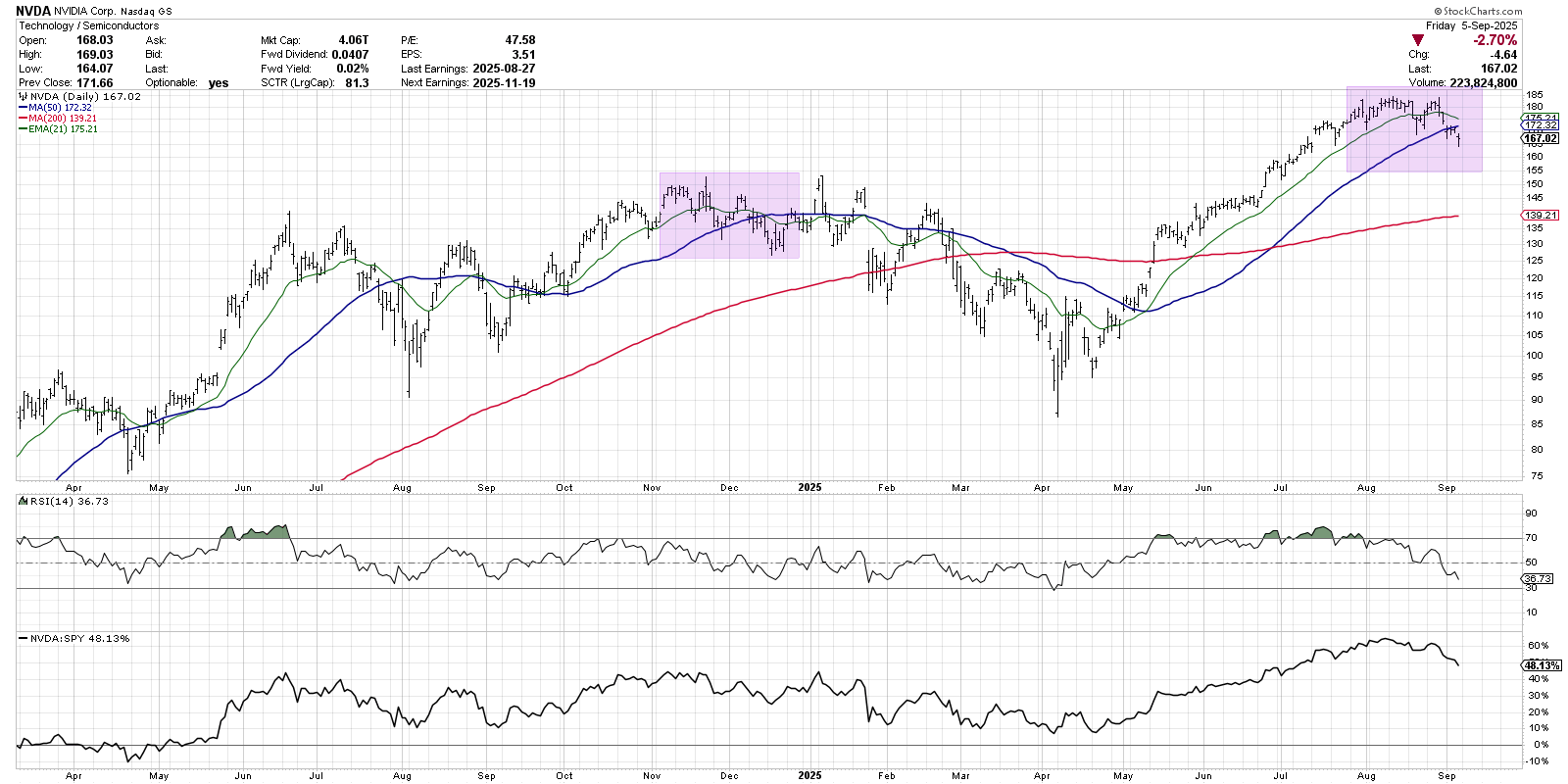The height and width of the screenshot is (784, 1568).
Task: Click the red MA(200) legend entry
Action: (x=62, y=119)
